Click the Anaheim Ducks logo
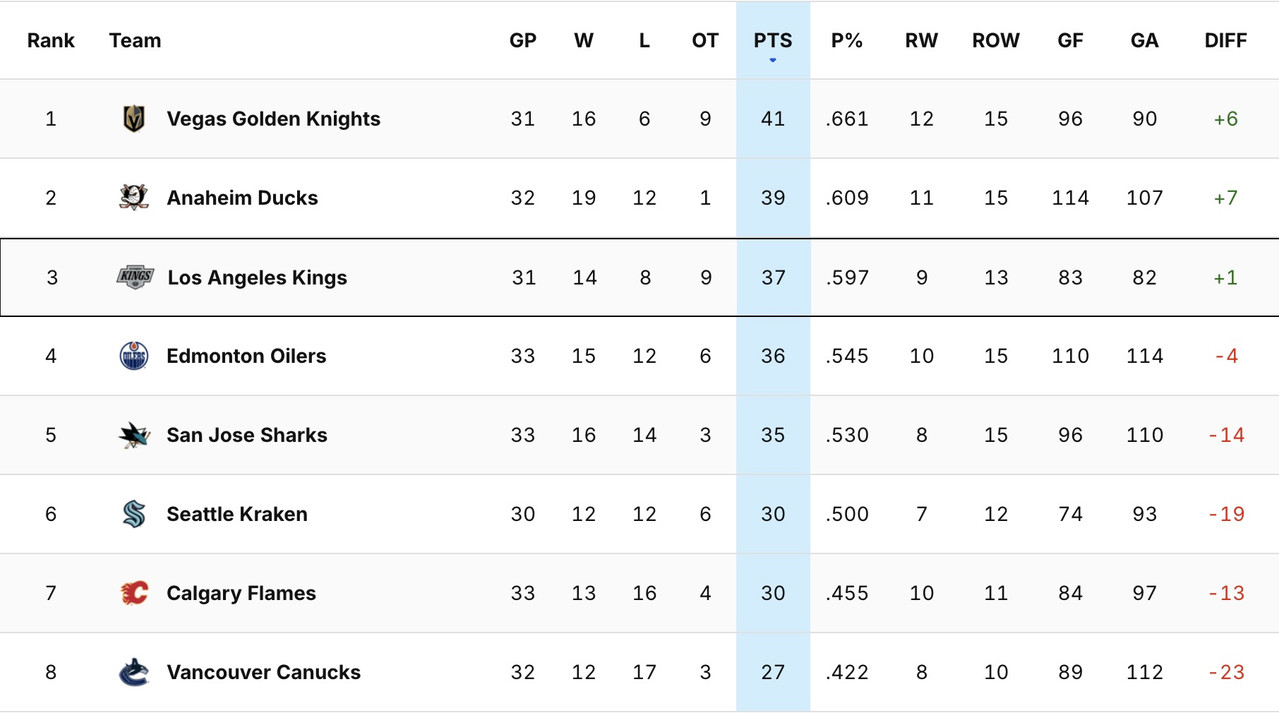This screenshot has height=713, width=1279. (x=133, y=197)
